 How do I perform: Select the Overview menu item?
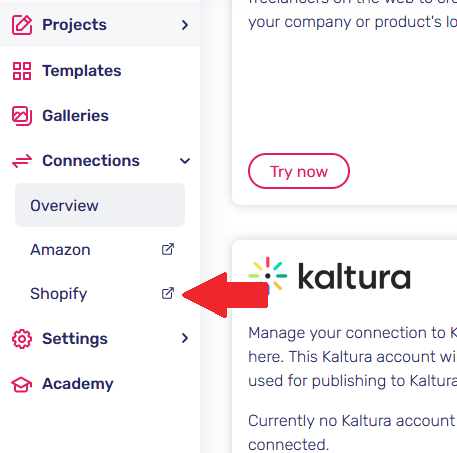(100, 205)
